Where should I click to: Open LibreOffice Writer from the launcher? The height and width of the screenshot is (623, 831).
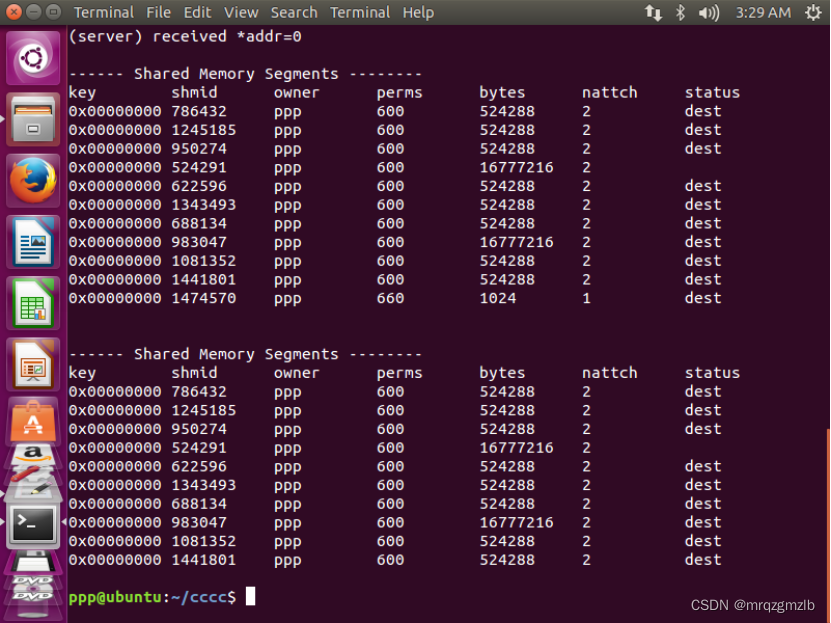pyautogui.click(x=33, y=242)
